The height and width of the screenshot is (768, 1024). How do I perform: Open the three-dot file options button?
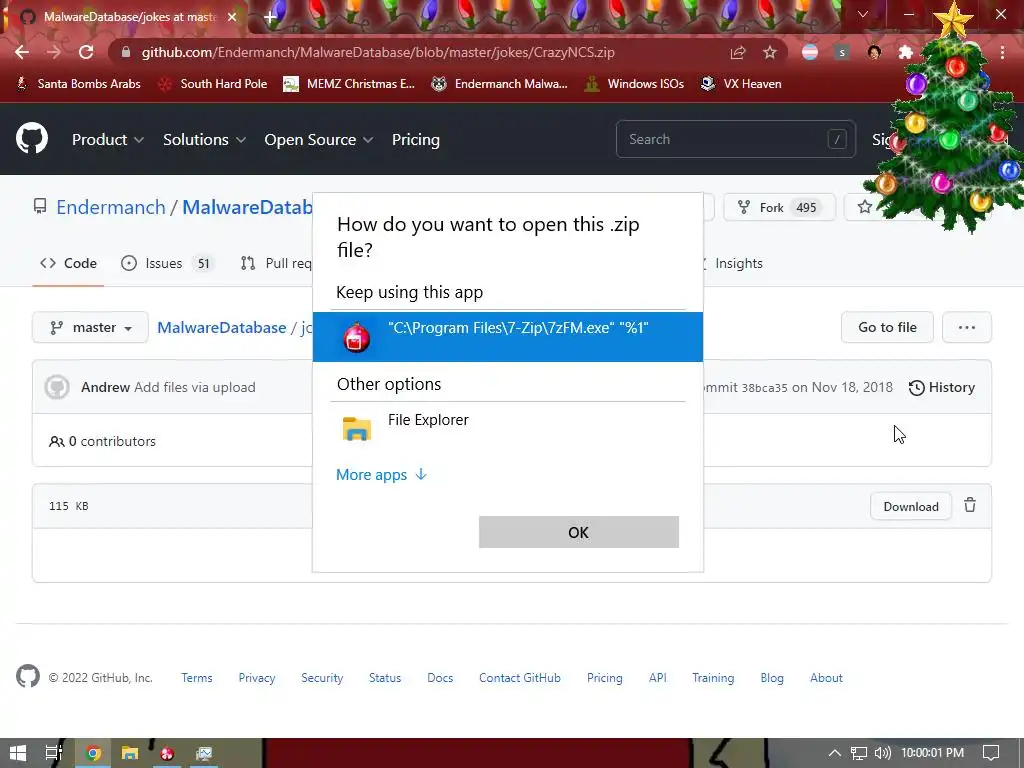(967, 327)
